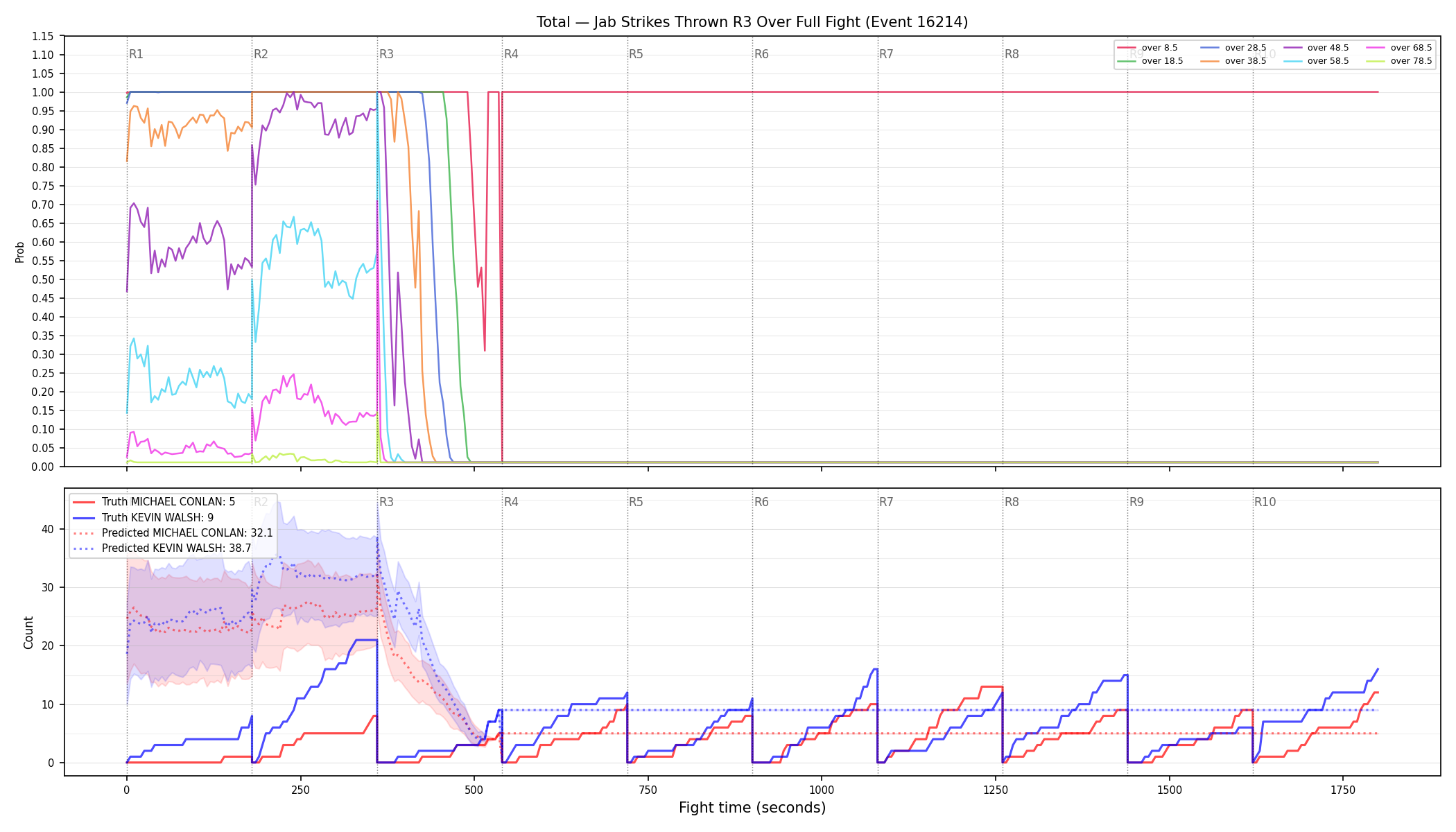Click the 1250 tick label on x-axis
Viewport: 1456px width, 832px height.
[996, 790]
